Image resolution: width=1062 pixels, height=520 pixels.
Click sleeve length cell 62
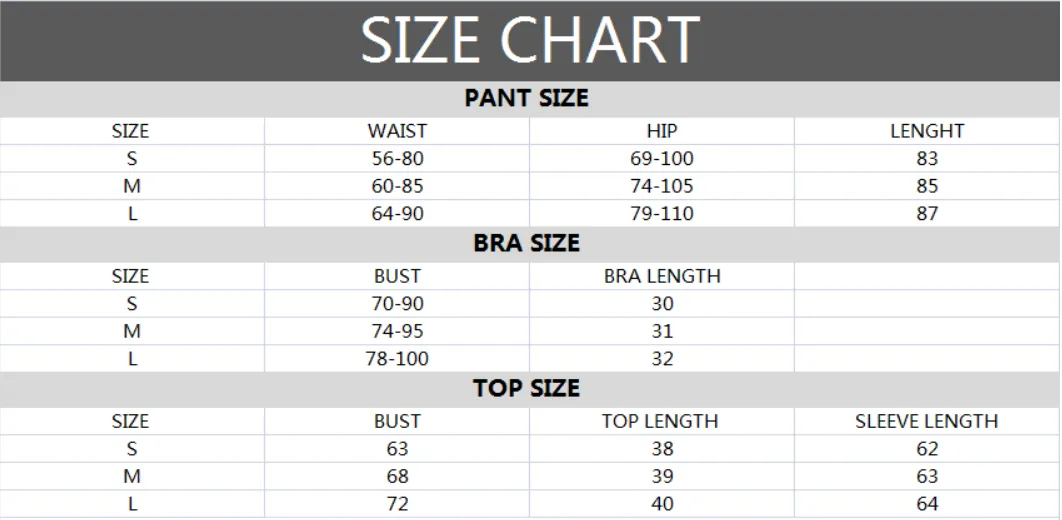coord(927,449)
